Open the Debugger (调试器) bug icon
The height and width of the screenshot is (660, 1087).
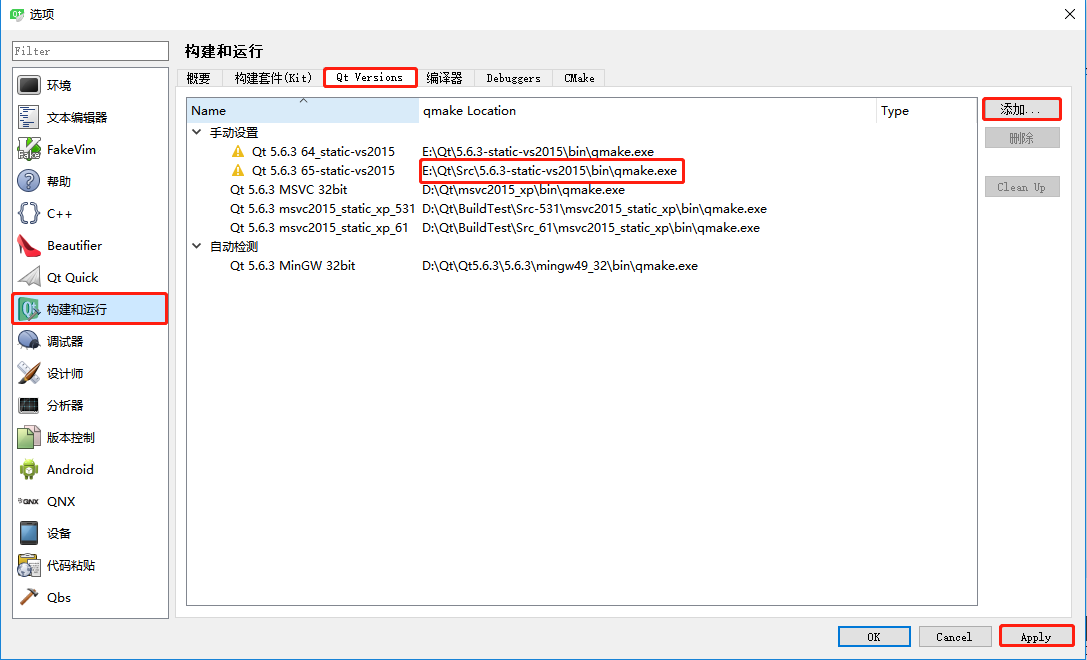pyautogui.click(x=29, y=341)
